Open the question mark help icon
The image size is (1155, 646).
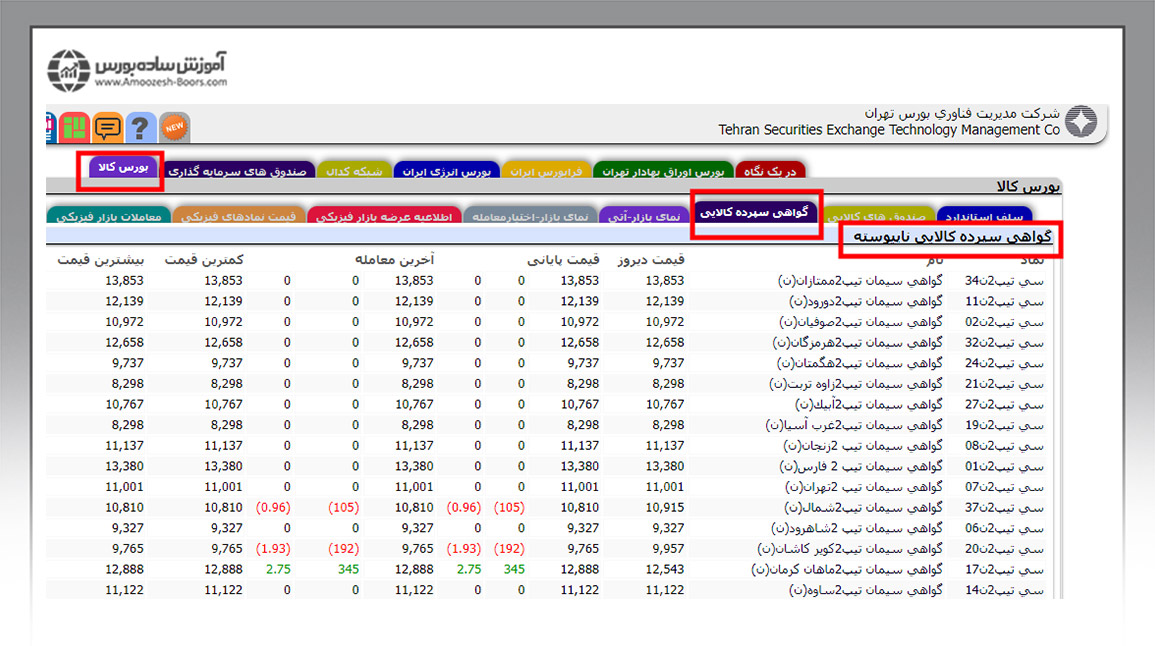pos(141,128)
